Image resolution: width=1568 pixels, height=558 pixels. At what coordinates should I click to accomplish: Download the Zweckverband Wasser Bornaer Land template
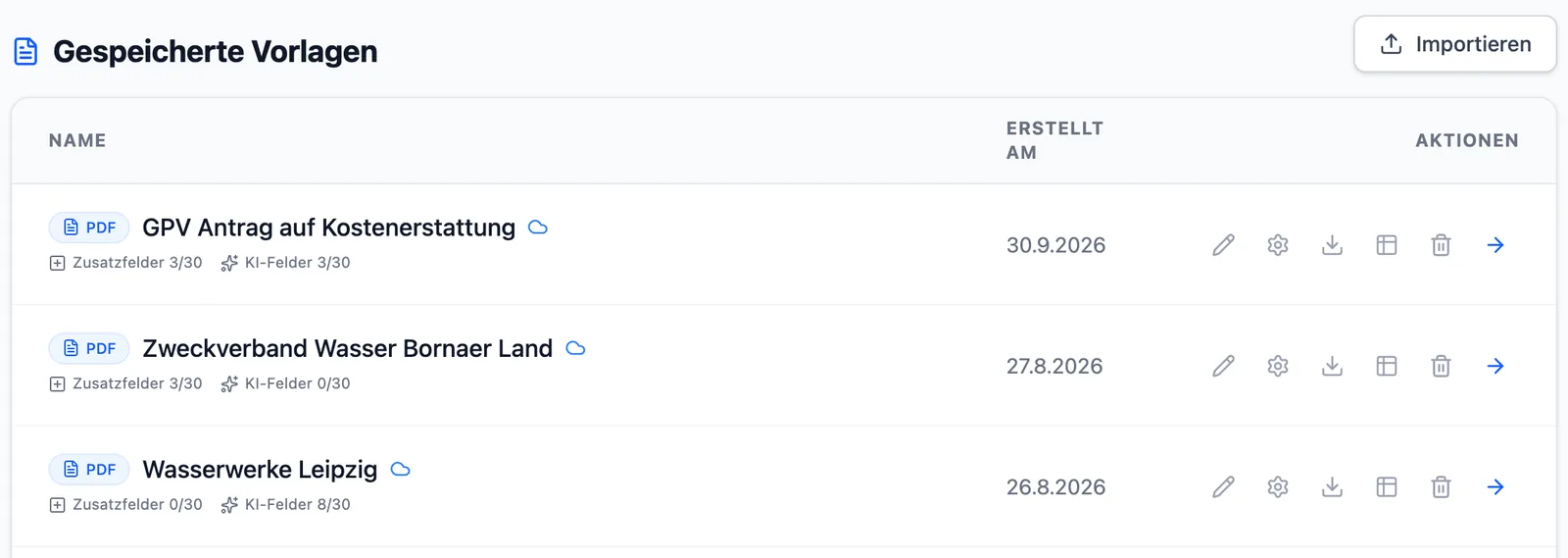[1332, 366]
